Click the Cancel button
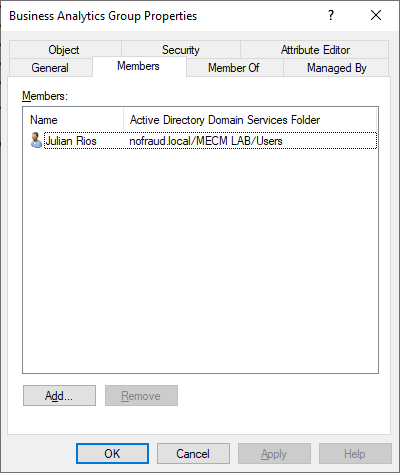The image size is (400, 473). (x=193, y=453)
